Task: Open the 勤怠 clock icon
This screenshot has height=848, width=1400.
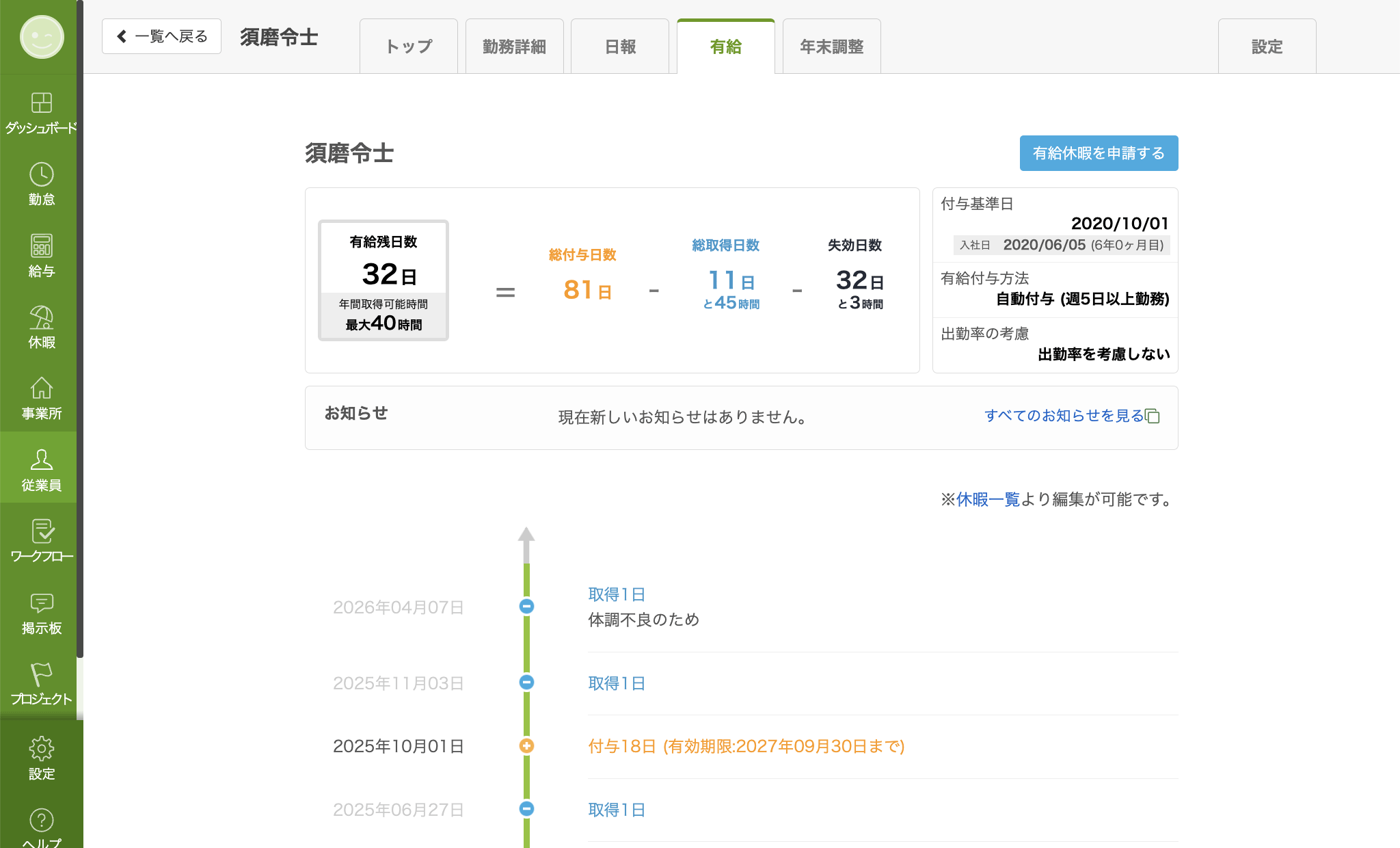Action: 41,174
